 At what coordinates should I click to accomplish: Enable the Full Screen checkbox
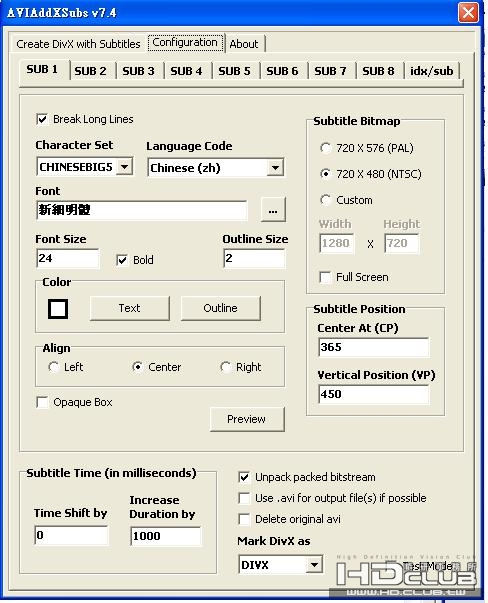325,277
